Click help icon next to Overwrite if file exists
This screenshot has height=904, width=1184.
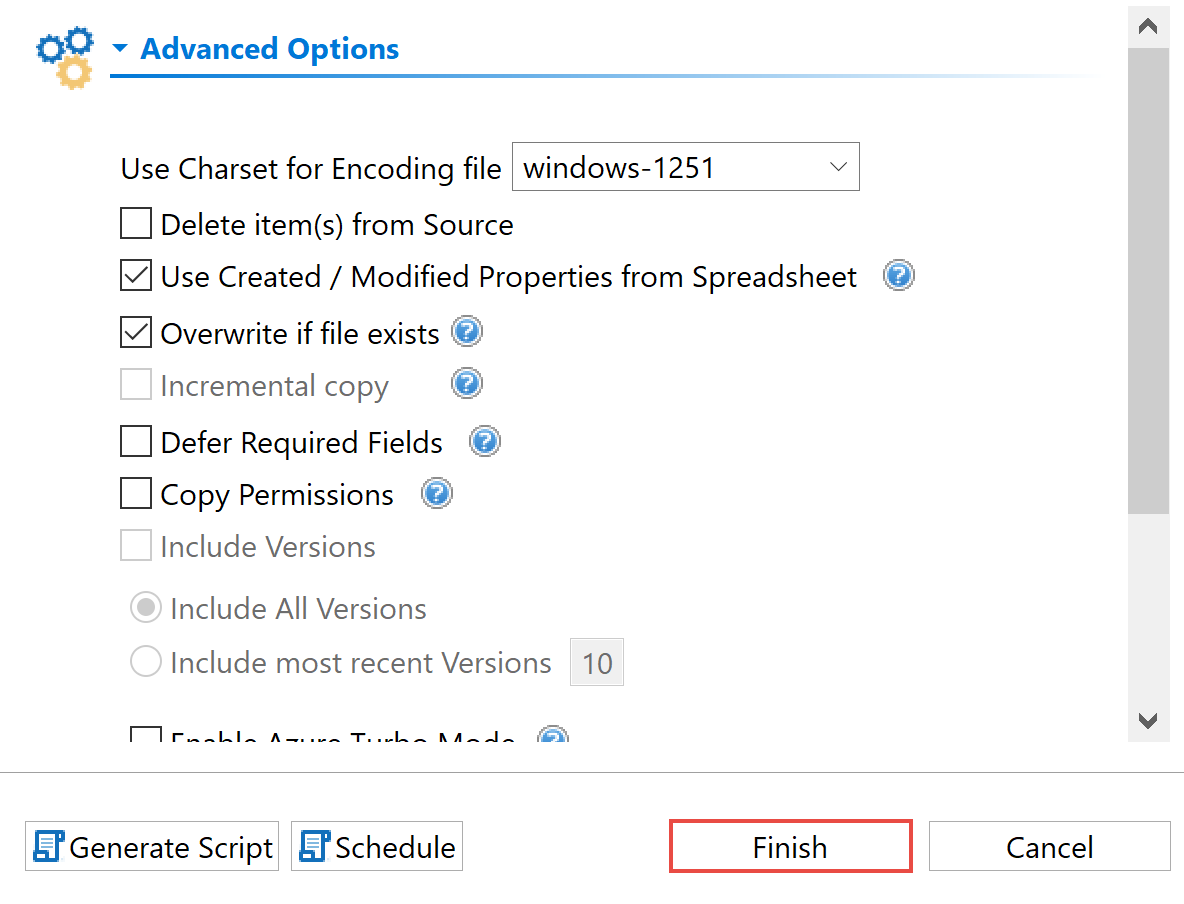coord(467,332)
